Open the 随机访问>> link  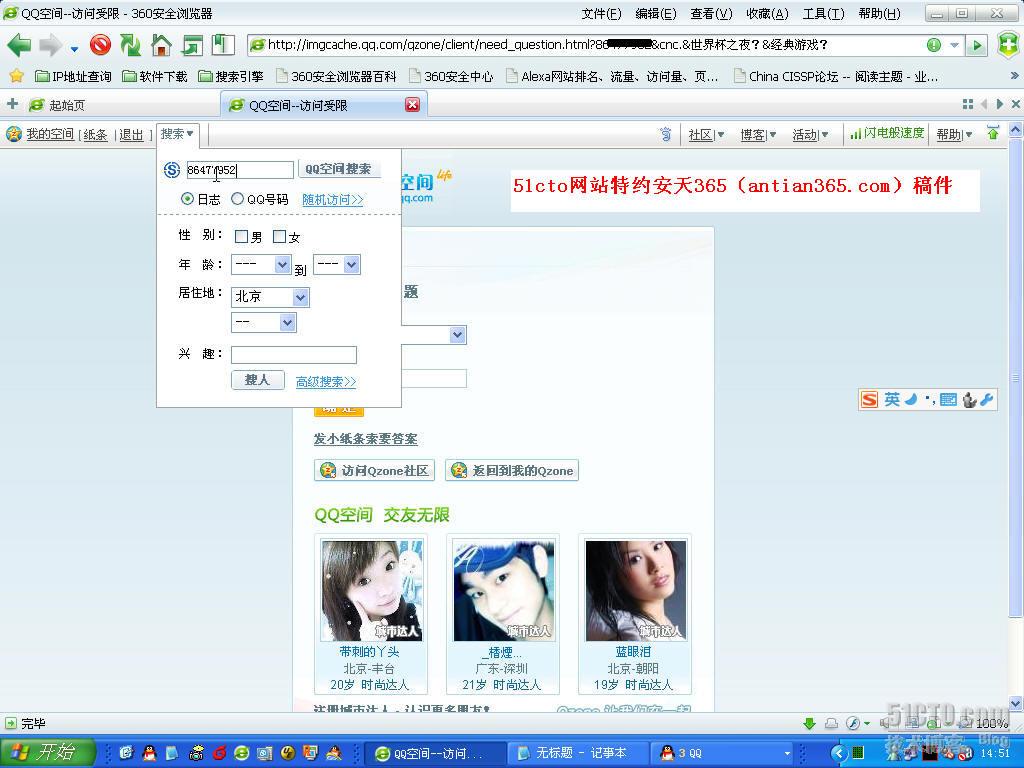point(332,200)
